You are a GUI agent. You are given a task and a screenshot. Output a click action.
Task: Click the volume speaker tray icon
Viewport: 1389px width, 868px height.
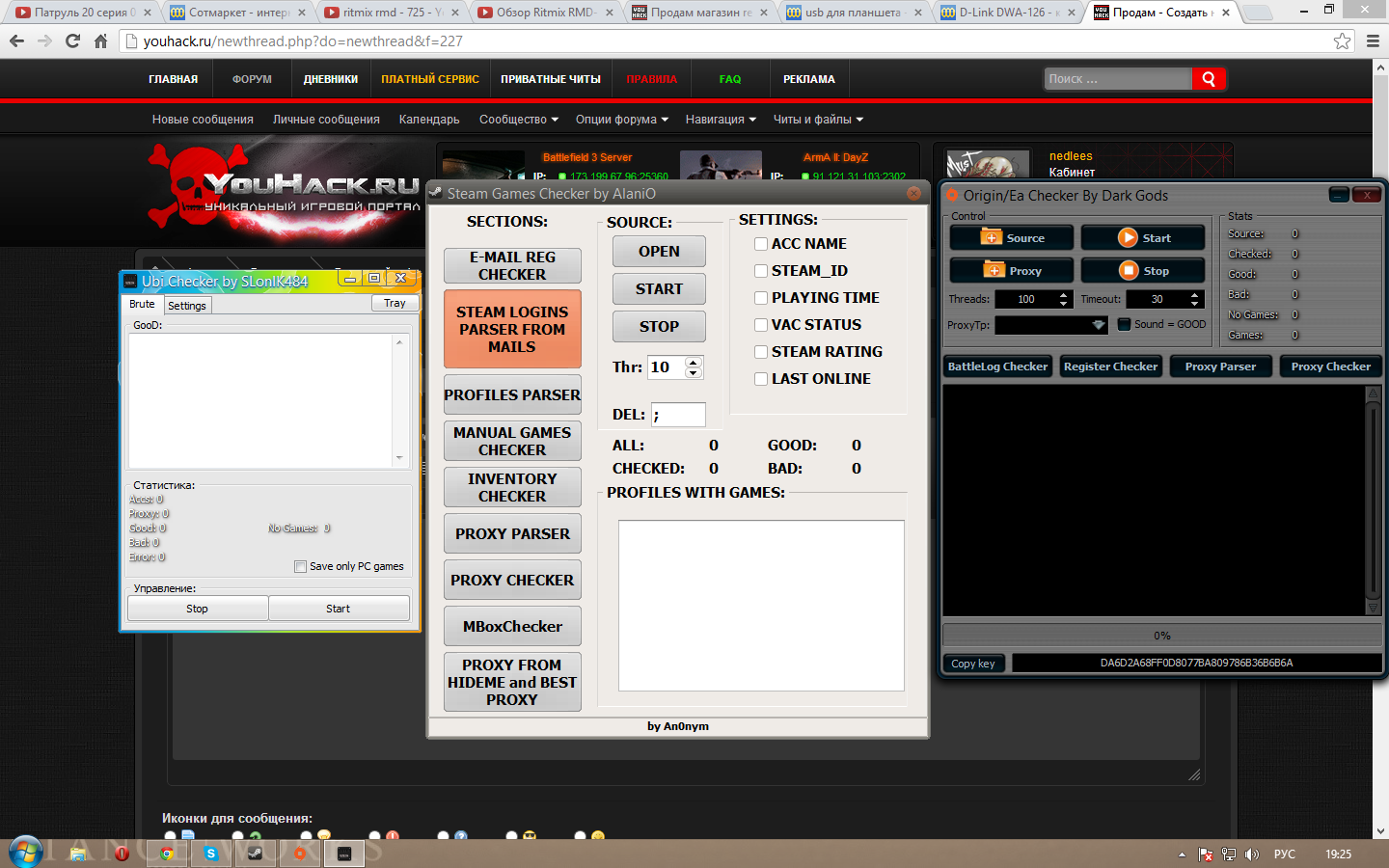click(1252, 854)
